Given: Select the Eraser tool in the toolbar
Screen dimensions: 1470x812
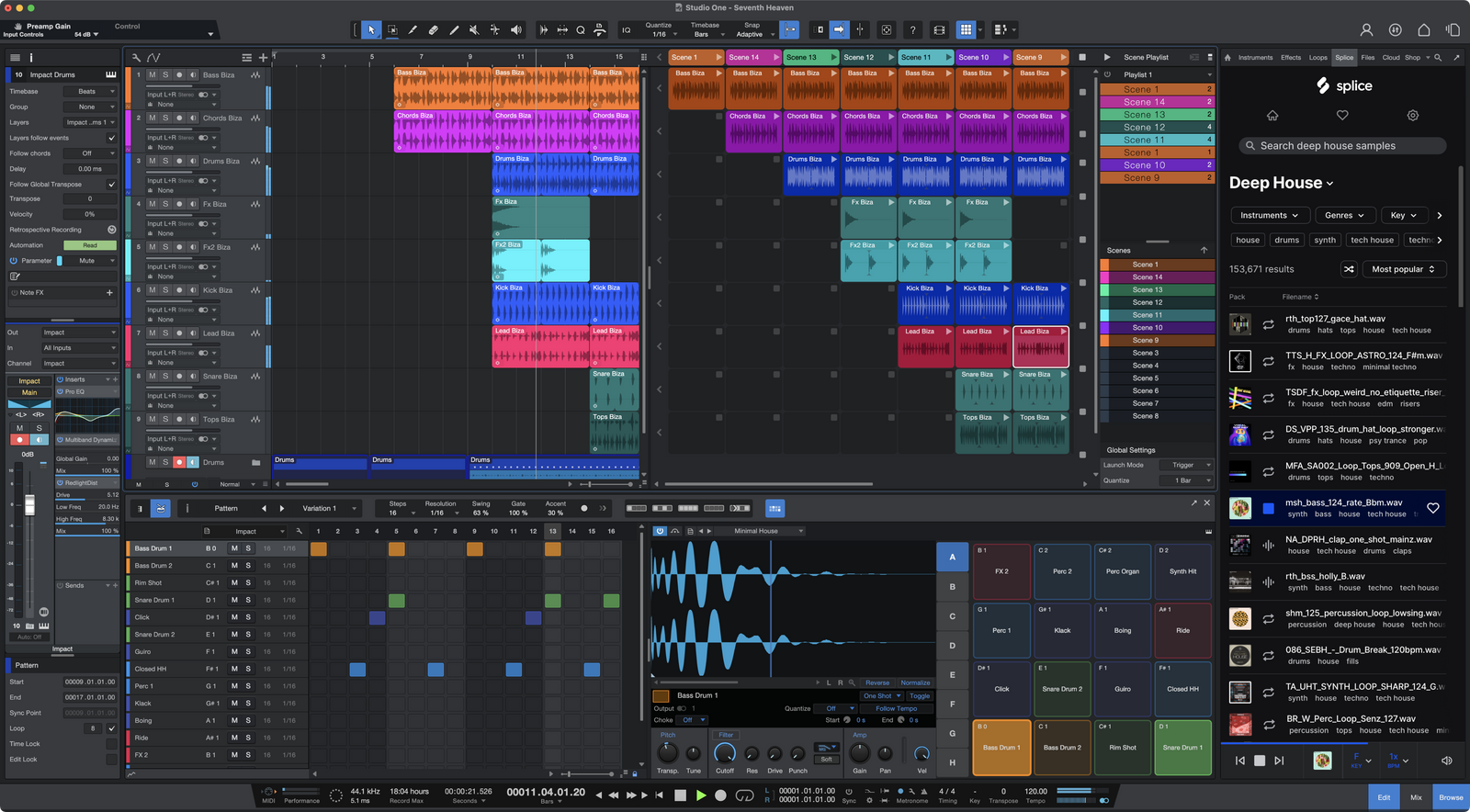Looking at the screenshot, I should (434, 30).
